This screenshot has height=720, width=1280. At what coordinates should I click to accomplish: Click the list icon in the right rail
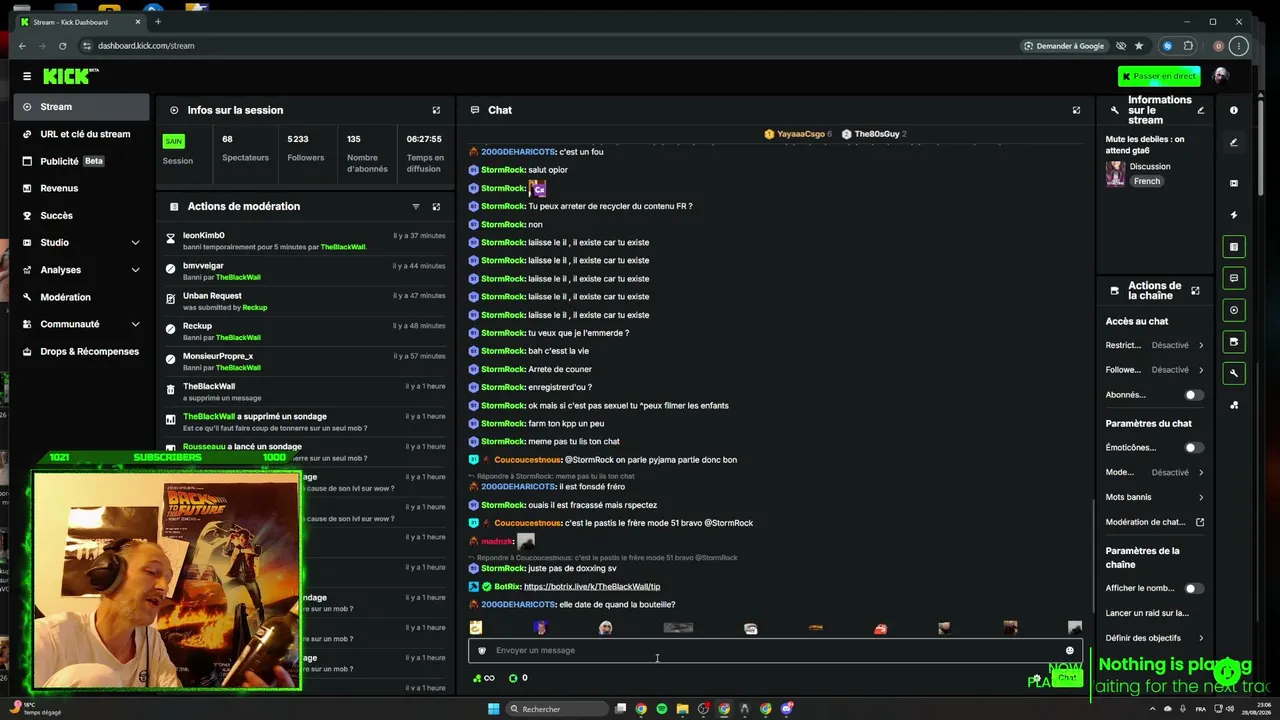[1234, 247]
